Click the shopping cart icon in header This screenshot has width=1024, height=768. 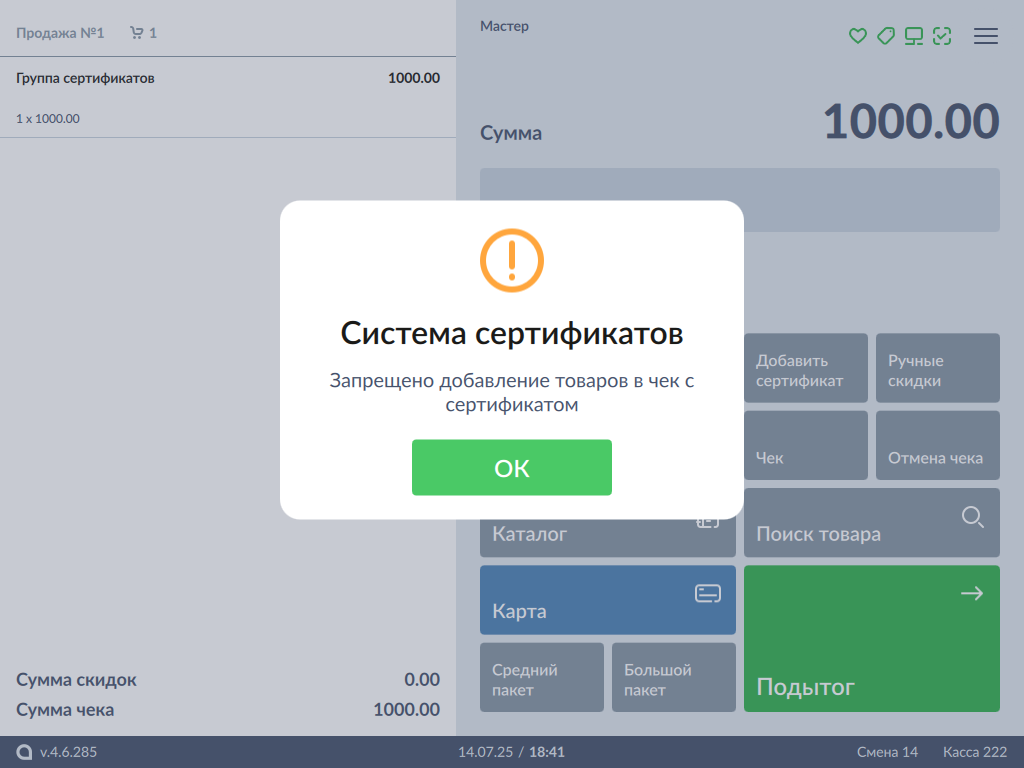click(137, 33)
